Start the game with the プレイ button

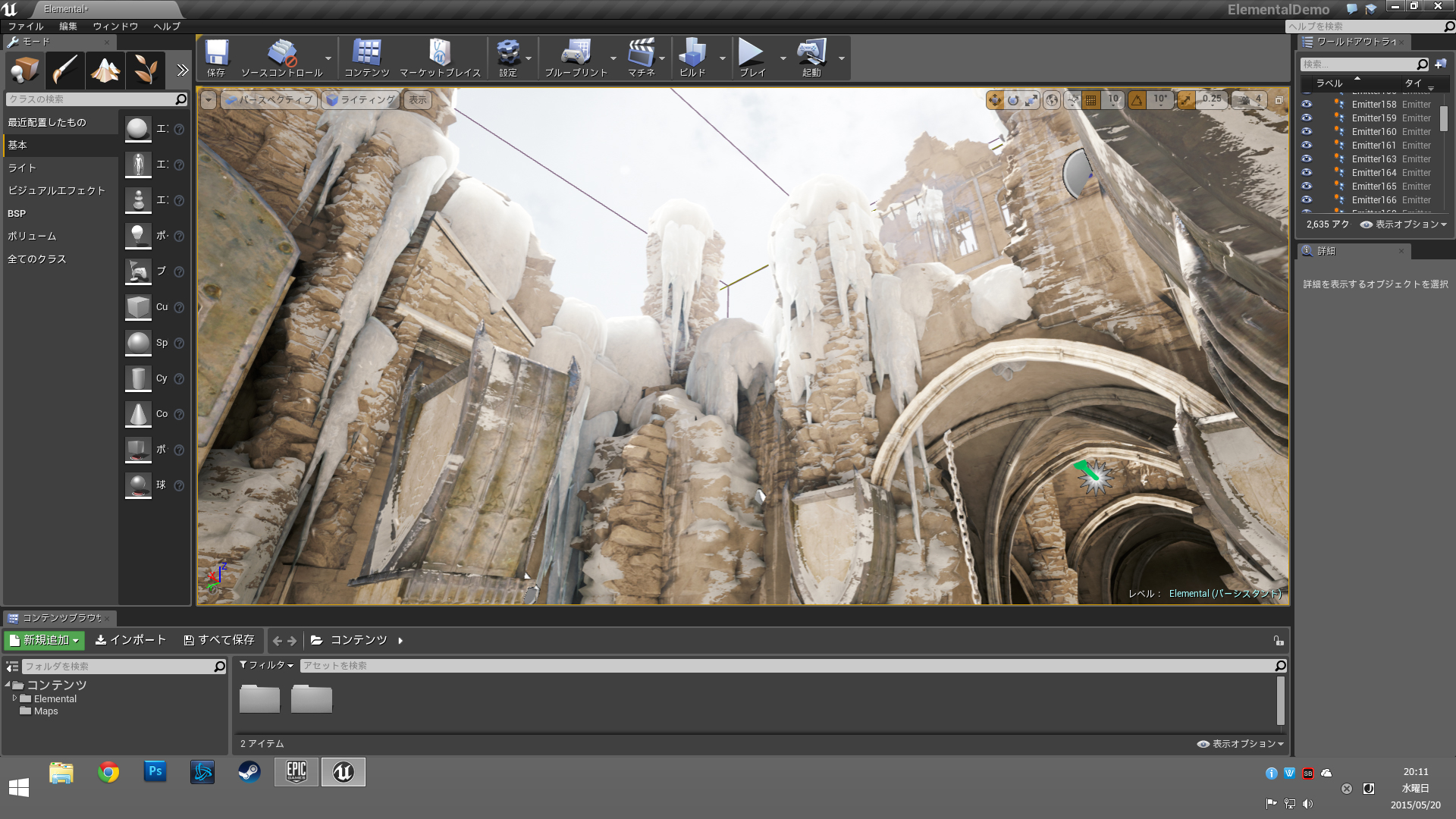[x=752, y=58]
